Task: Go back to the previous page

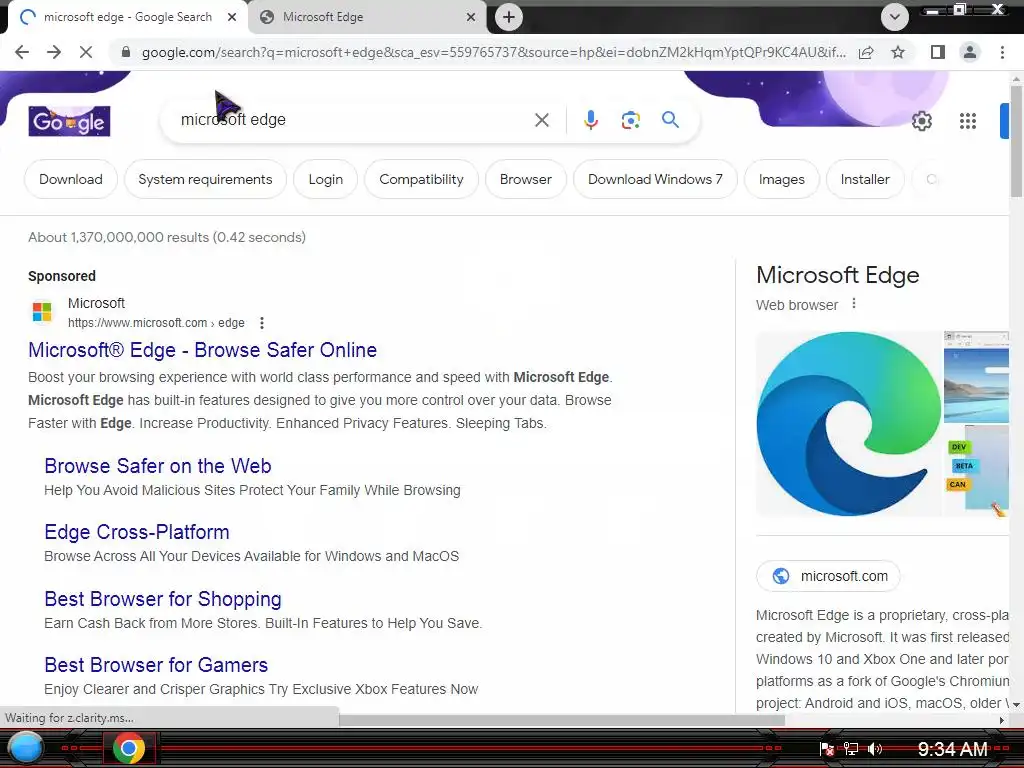Action: pyautogui.click(x=22, y=52)
